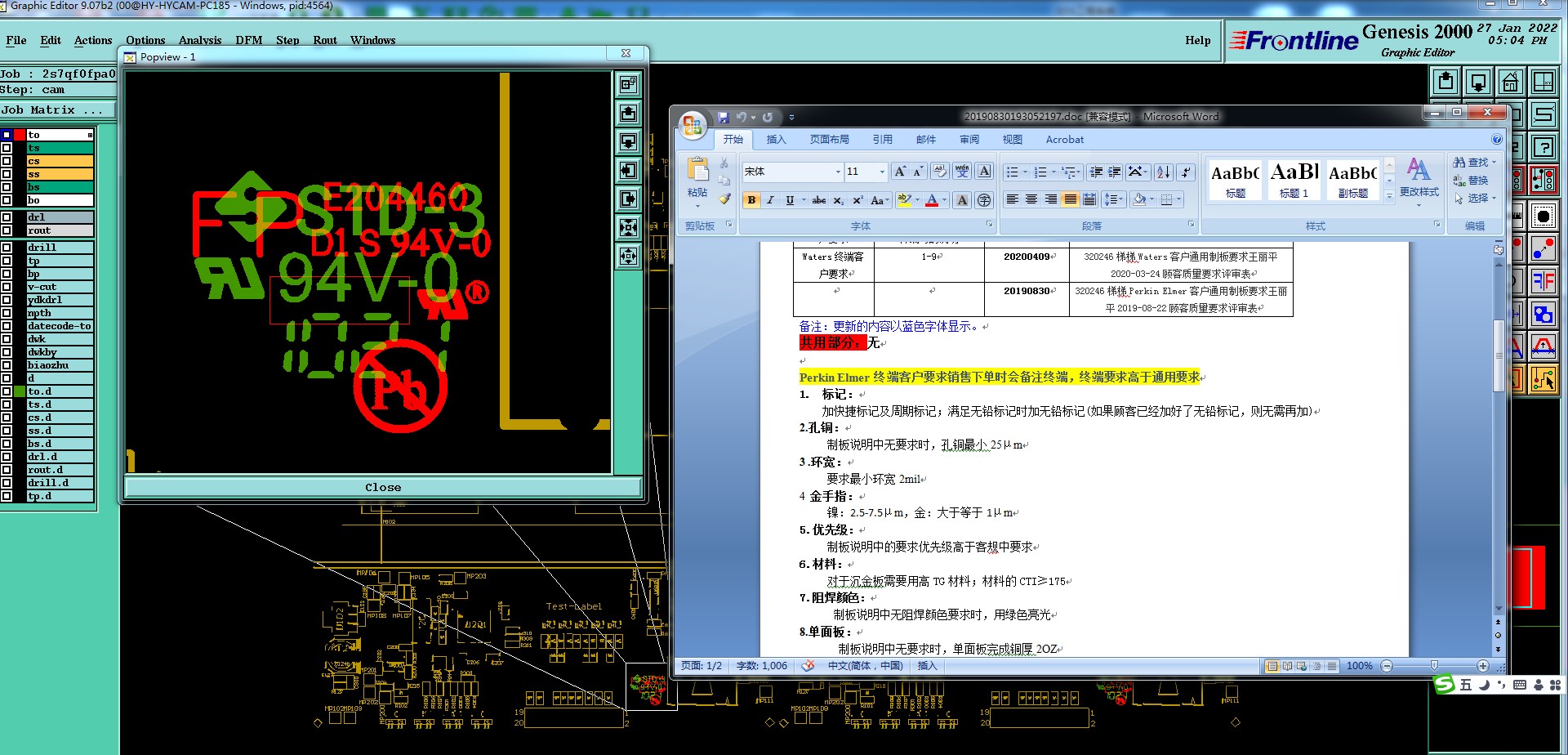Click the Format Painter brush icon
Viewport: 1568px width, 755px height.
pyautogui.click(x=724, y=199)
